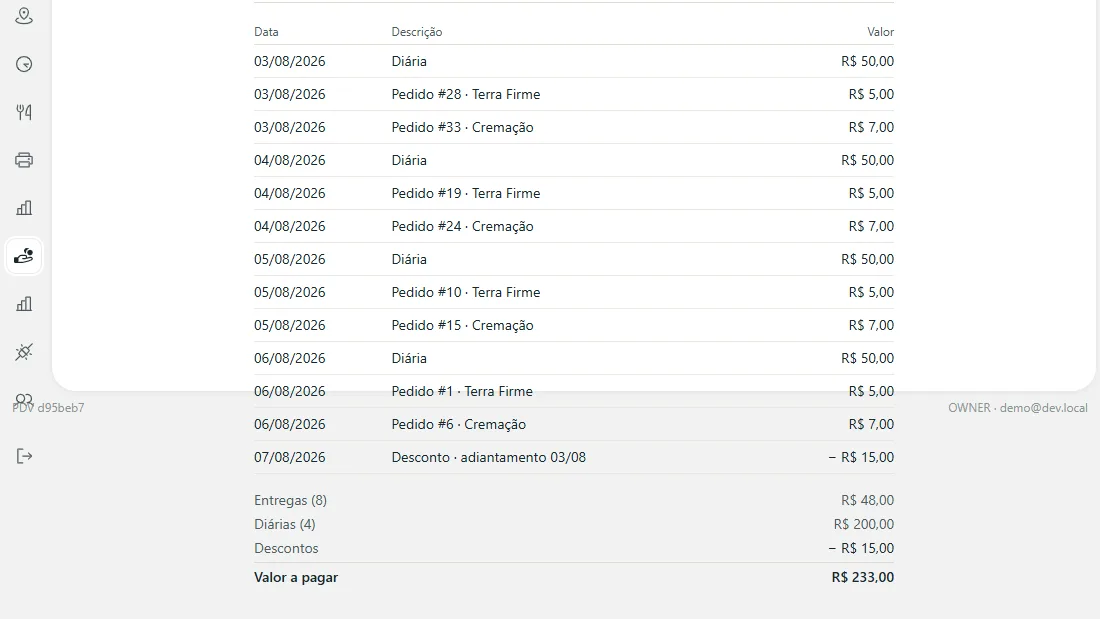Open the map pin location icon in sidebar
Viewport: 1100px width, 619px height.
point(24,16)
